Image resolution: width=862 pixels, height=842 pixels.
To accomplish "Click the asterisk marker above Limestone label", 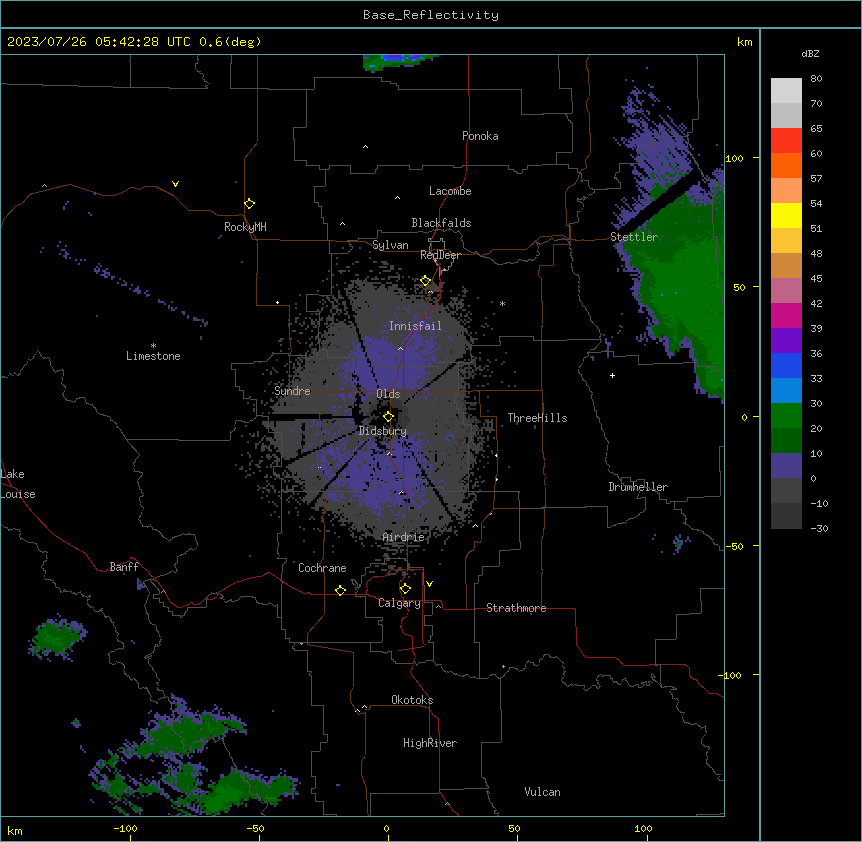I will click(153, 346).
